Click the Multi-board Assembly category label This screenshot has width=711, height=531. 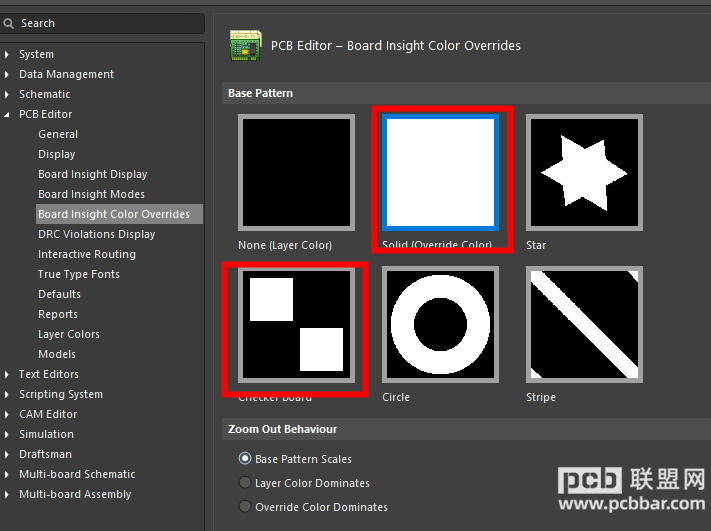click(75, 494)
